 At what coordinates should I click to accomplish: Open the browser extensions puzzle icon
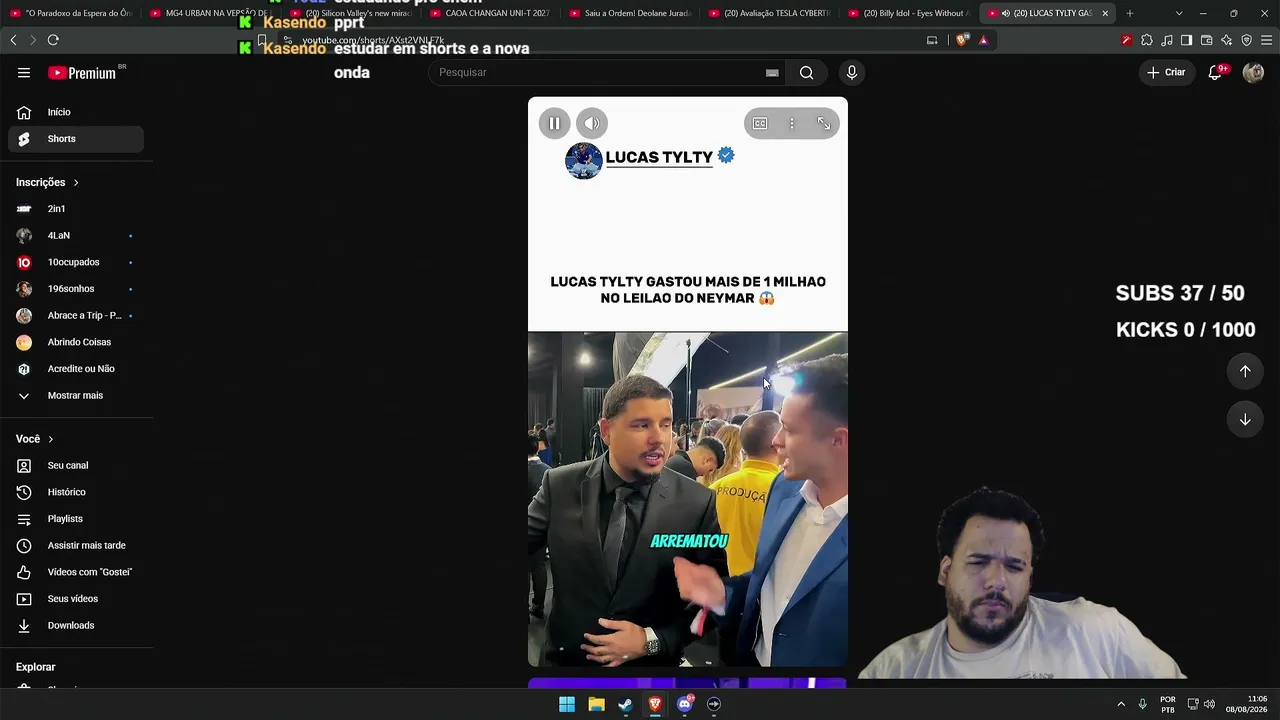tap(1147, 40)
